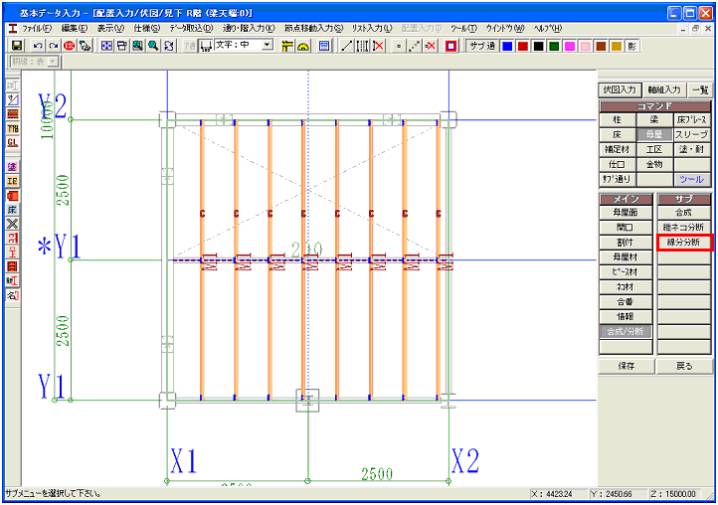Open the リスト入力(L) menu
Screen dimensions: 718x505
(372, 28)
